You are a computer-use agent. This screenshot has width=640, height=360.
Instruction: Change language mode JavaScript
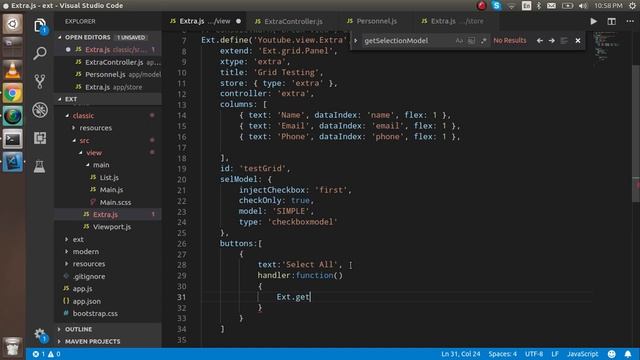click(582, 354)
